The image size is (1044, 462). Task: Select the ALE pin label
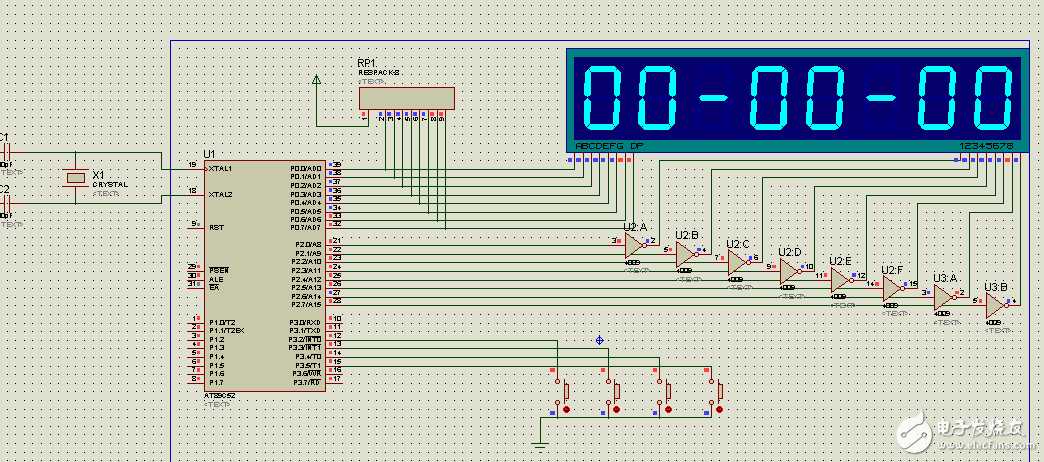[x=214, y=279]
